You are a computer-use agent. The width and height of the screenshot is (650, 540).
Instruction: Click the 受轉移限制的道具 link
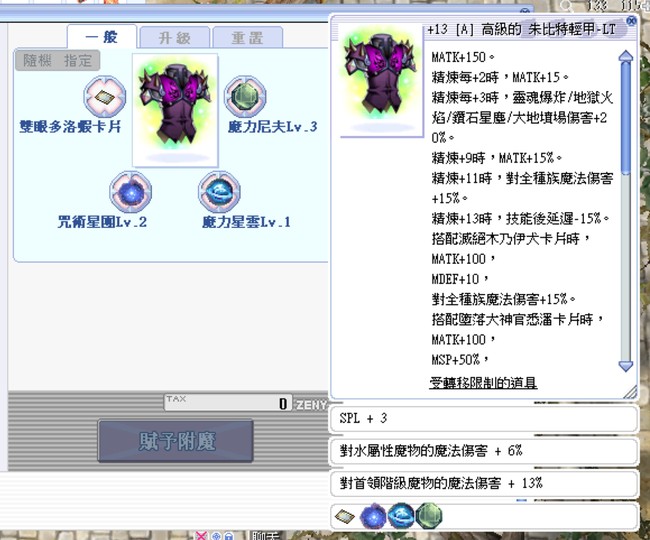tap(483, 383)
